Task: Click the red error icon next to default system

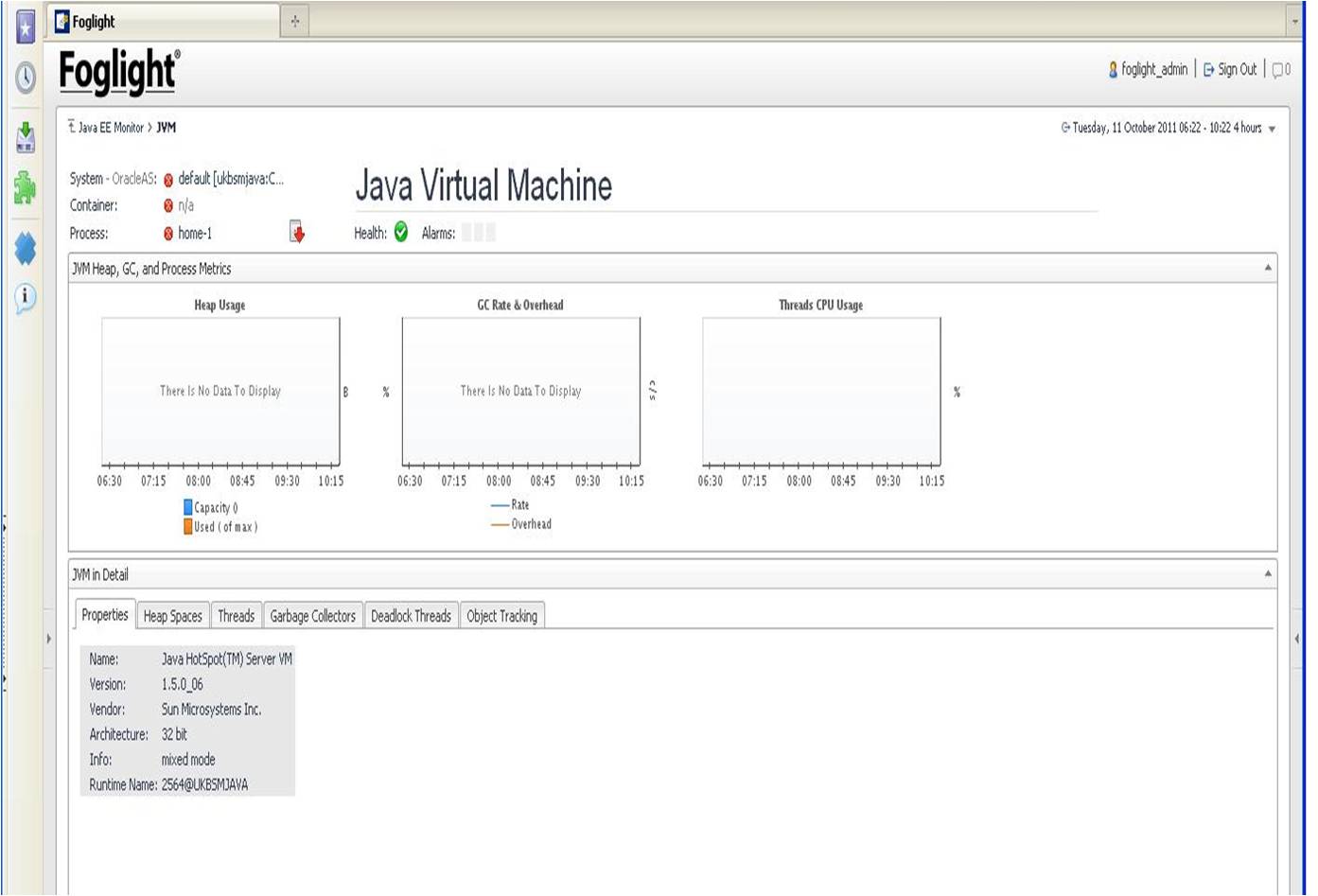Action: [x=168, y=180]
